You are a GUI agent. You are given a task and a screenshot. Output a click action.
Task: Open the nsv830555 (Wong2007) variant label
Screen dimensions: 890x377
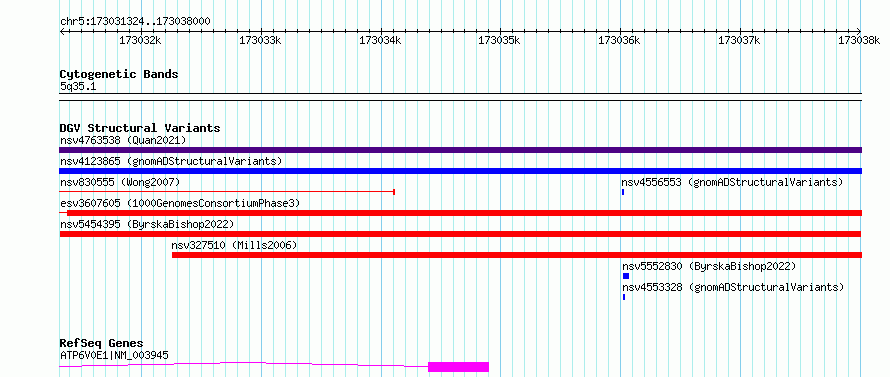point(120,182)
